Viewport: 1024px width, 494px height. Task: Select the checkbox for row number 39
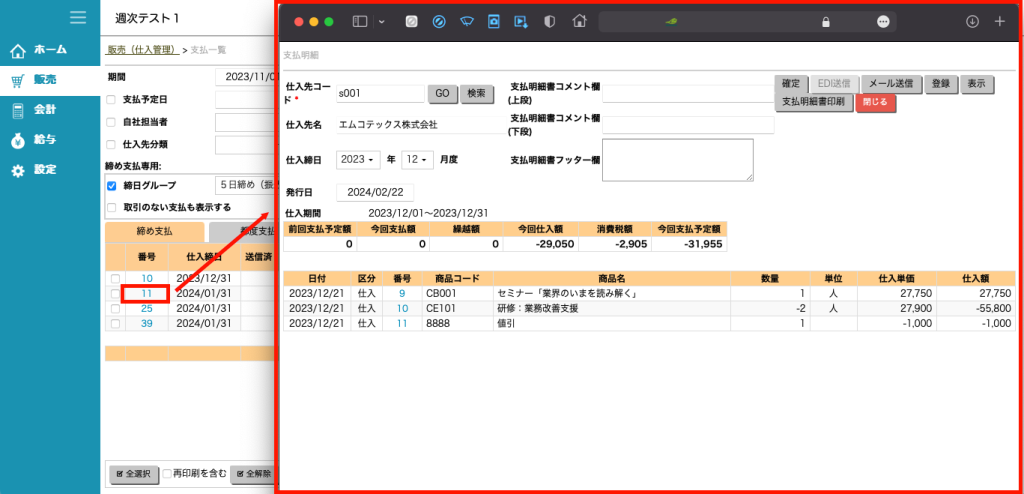click(x=115, y=323)
